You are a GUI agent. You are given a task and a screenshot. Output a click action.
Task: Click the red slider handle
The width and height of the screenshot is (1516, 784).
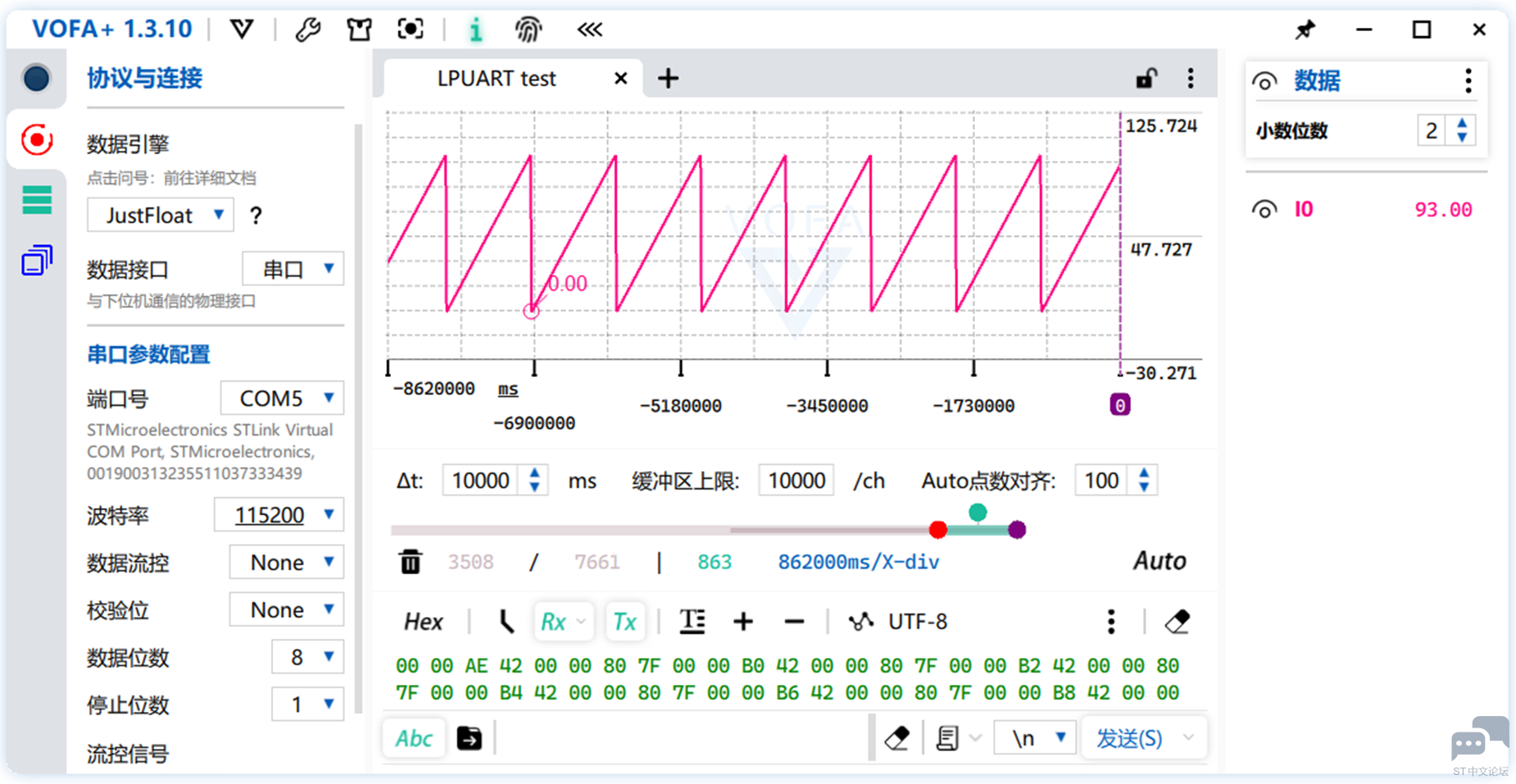tap(938, 529)
